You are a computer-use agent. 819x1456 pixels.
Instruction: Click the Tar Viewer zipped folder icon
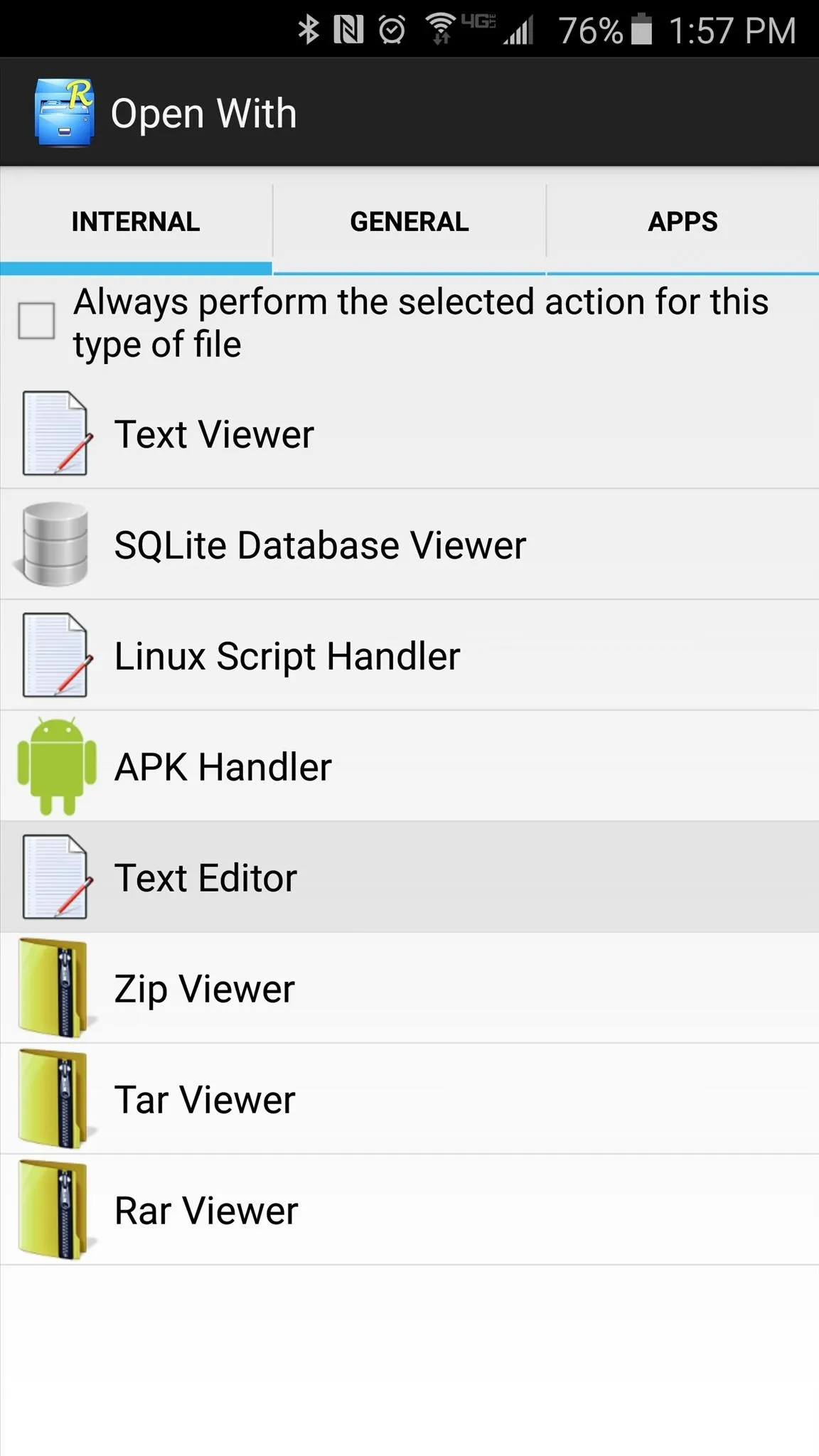54,1098
